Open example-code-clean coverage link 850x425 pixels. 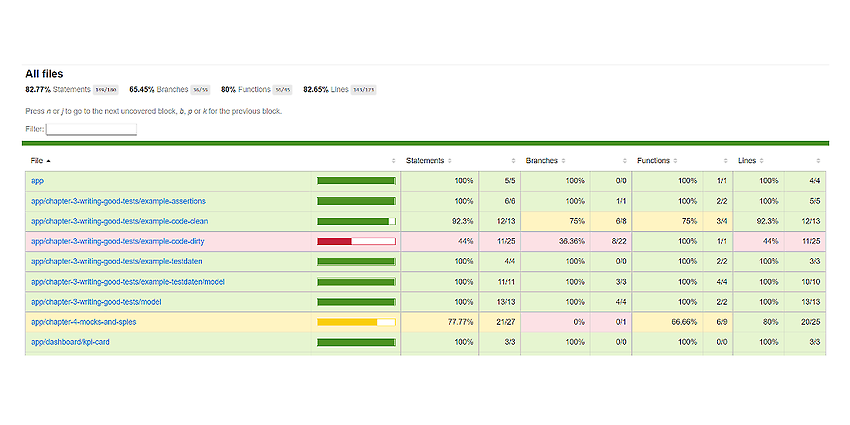[119, 221]
